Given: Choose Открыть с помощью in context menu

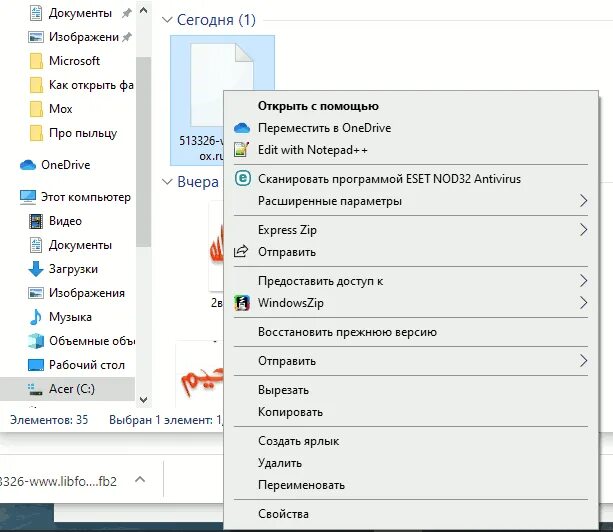Looking at the screenshot, I should click(x=410, y=106).
